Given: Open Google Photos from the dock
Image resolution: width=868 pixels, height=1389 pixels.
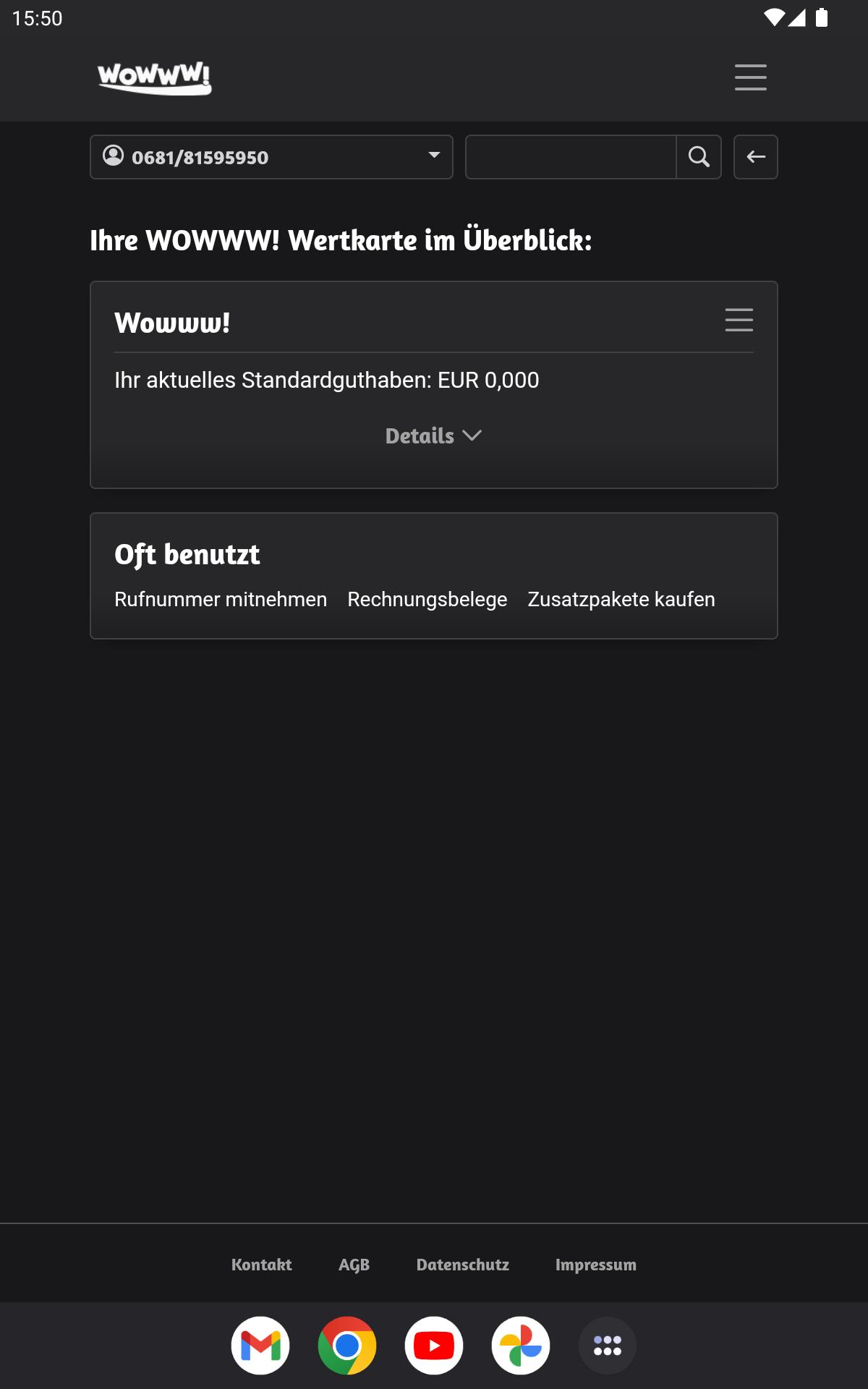Looking at the screenshot, I should [x=521, y=1346].
